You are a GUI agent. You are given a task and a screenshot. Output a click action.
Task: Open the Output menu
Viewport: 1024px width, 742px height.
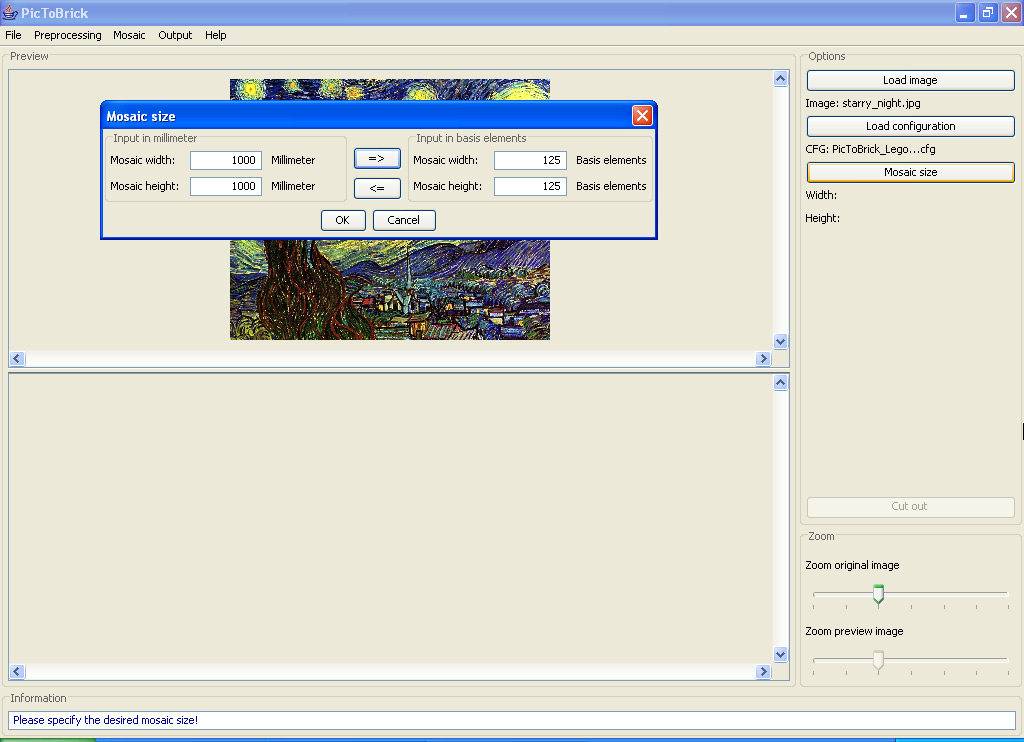175,35
